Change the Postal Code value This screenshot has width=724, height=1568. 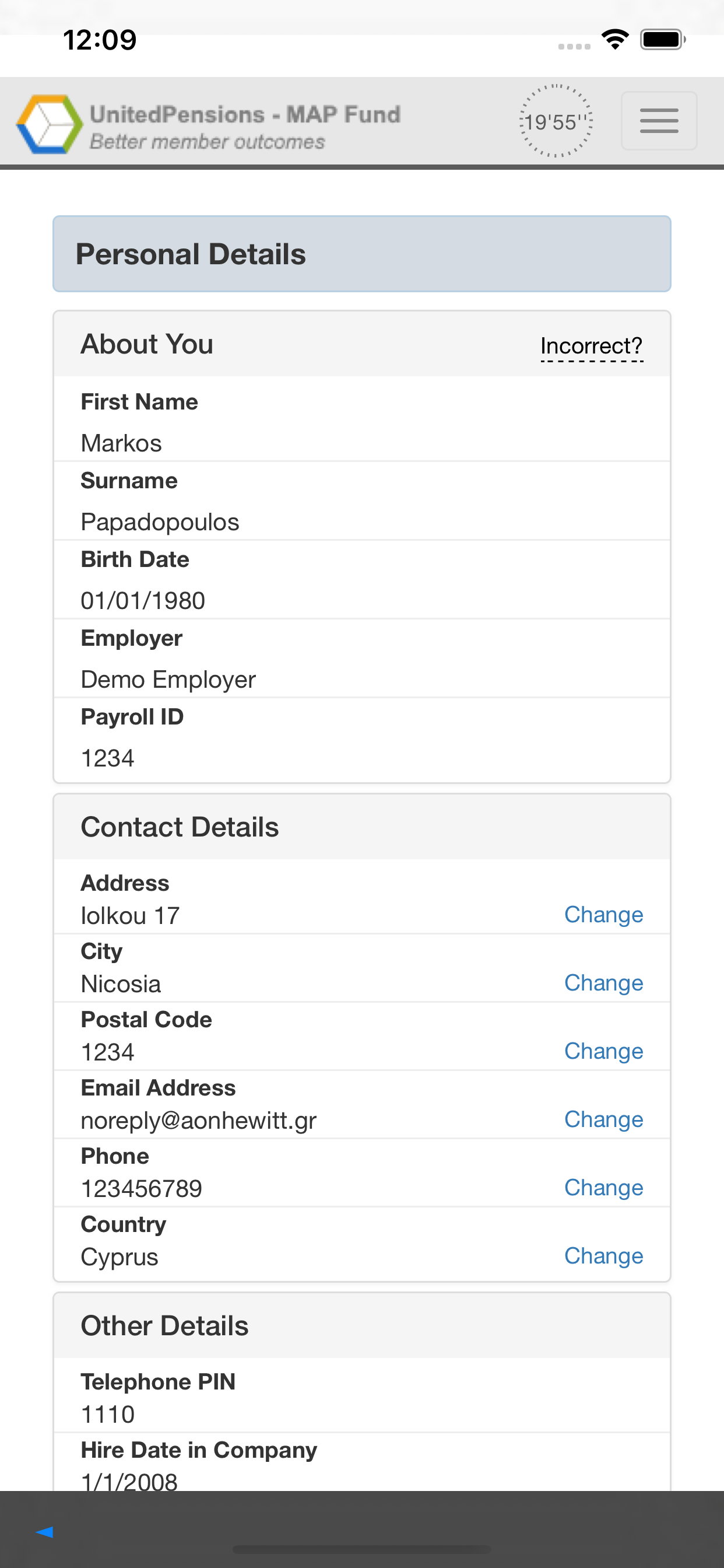pos(603,1051)
